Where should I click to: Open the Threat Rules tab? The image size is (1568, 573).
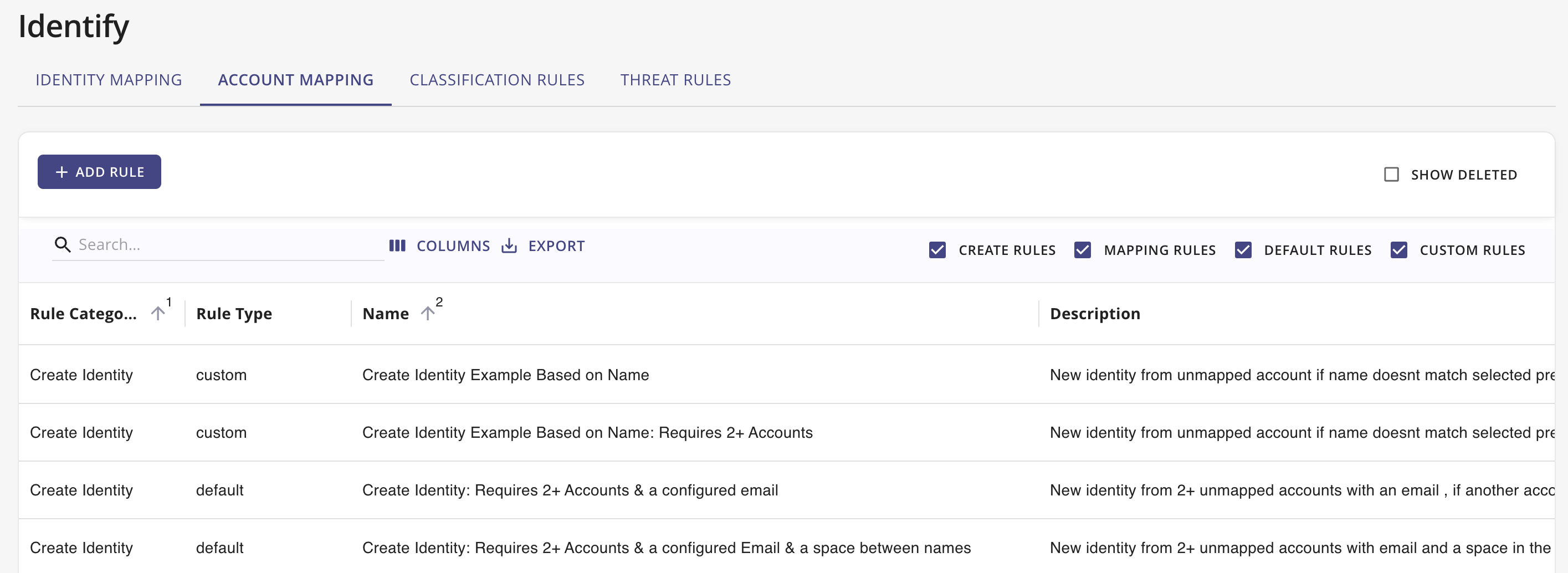click(x=675, y=80)
